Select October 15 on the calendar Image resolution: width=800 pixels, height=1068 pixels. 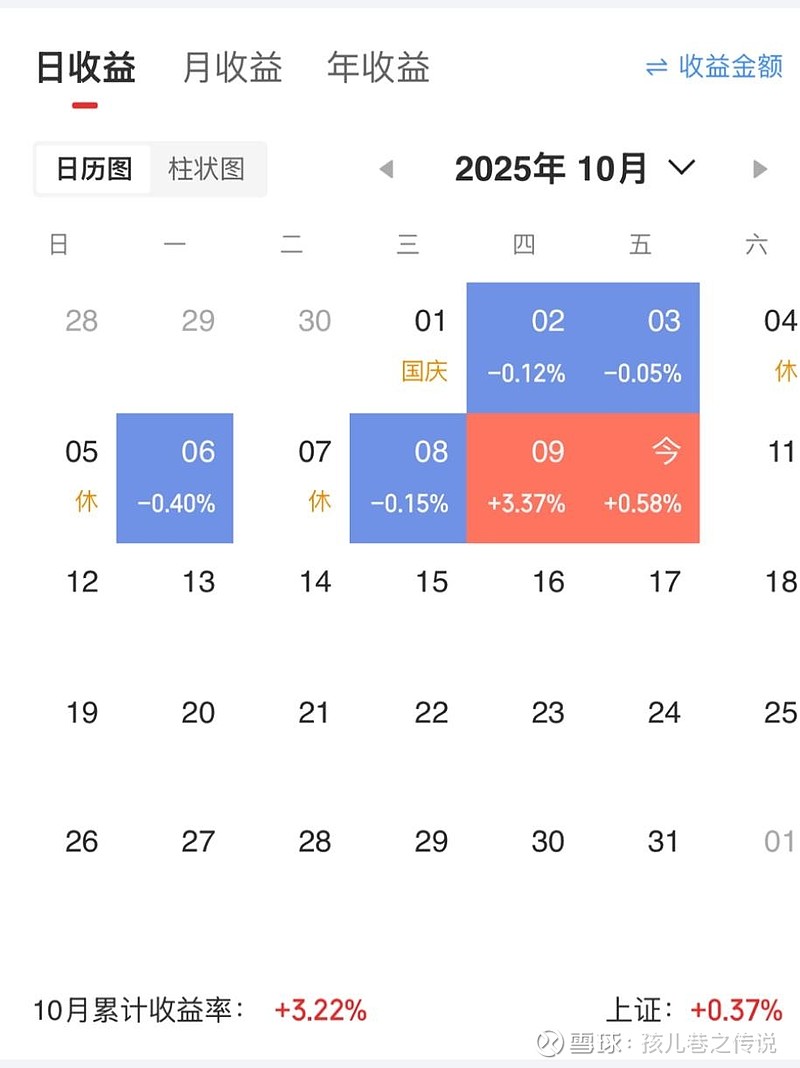coord(431,582)
